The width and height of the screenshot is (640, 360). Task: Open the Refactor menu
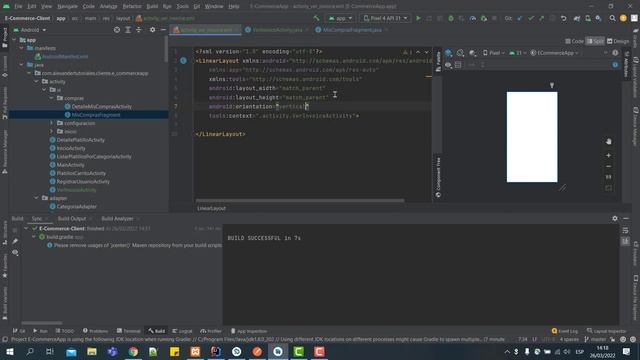pos(132,7)
